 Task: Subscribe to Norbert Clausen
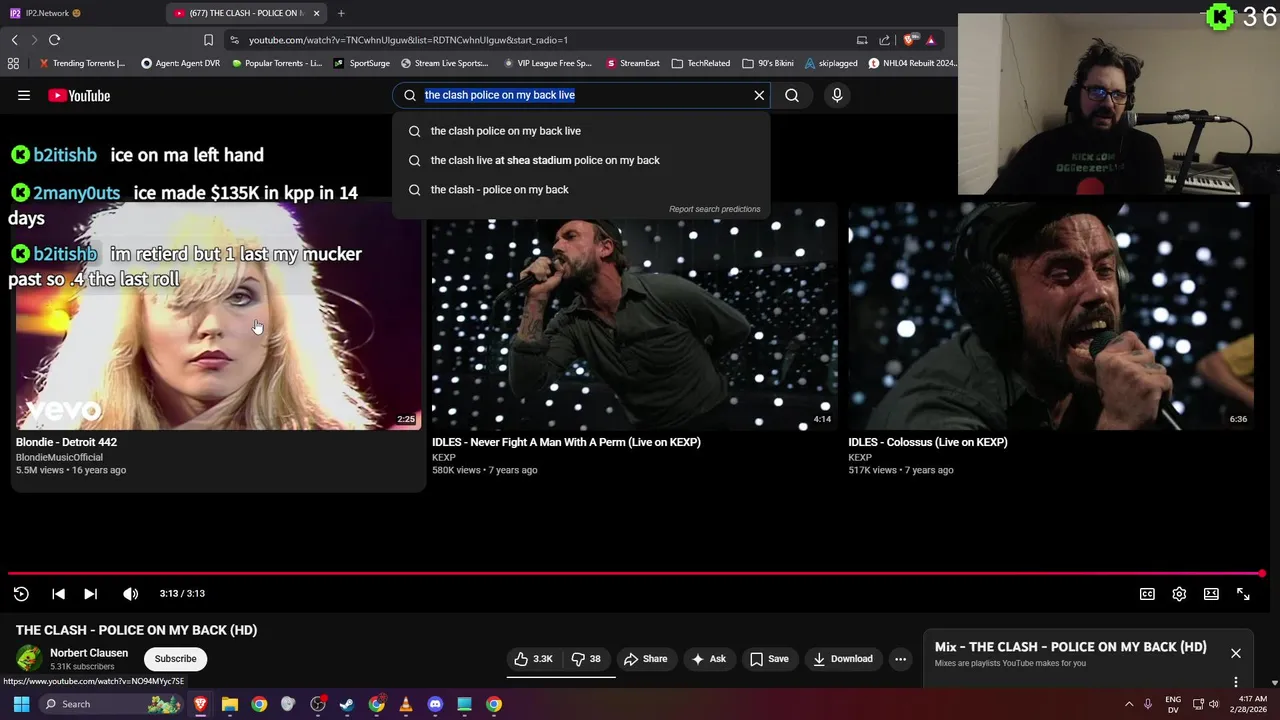pyautogui.click(x=175, y=659)
